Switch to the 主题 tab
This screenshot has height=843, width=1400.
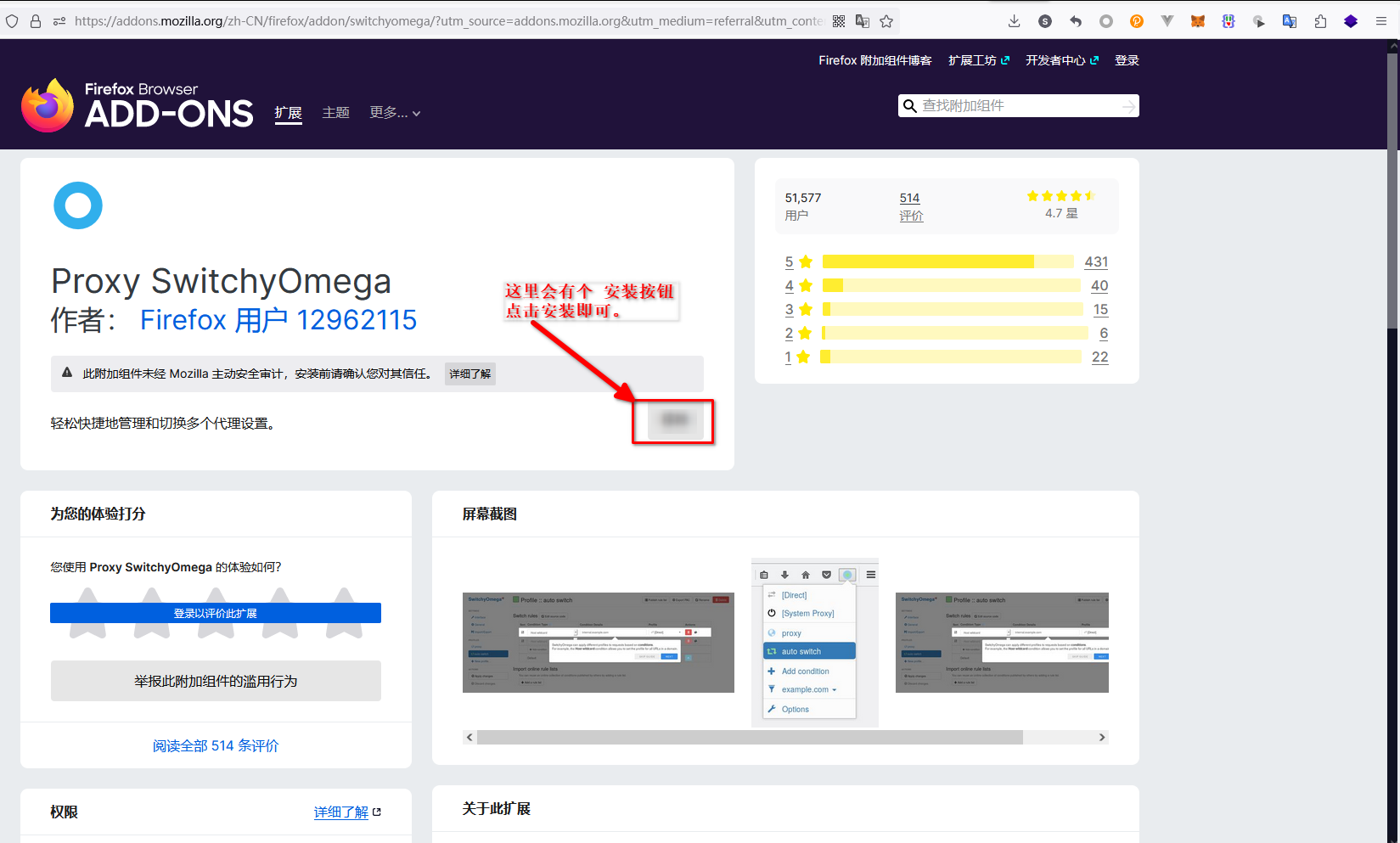(x=335, y=113)
